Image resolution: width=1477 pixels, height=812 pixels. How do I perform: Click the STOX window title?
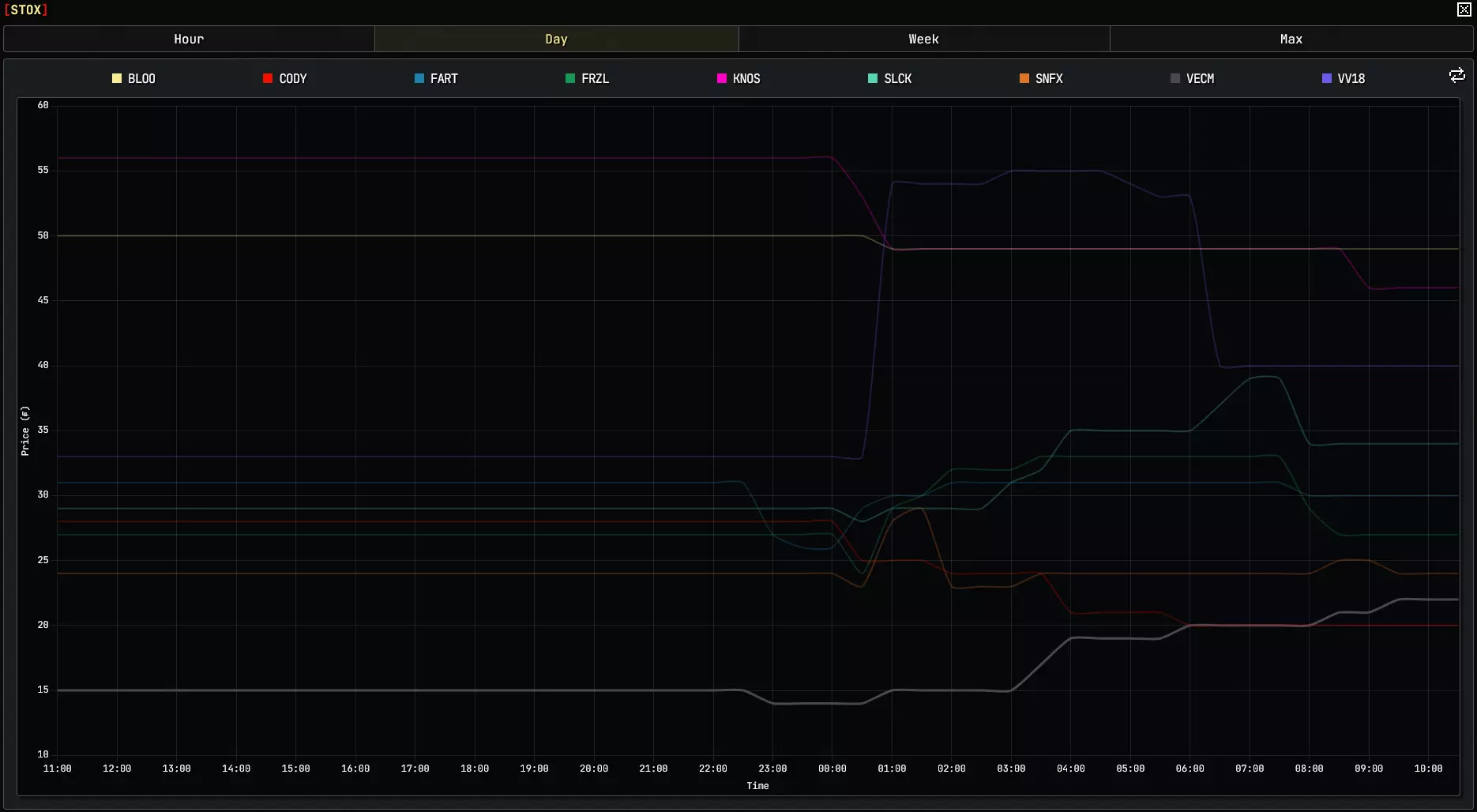[x=26, y=9]
